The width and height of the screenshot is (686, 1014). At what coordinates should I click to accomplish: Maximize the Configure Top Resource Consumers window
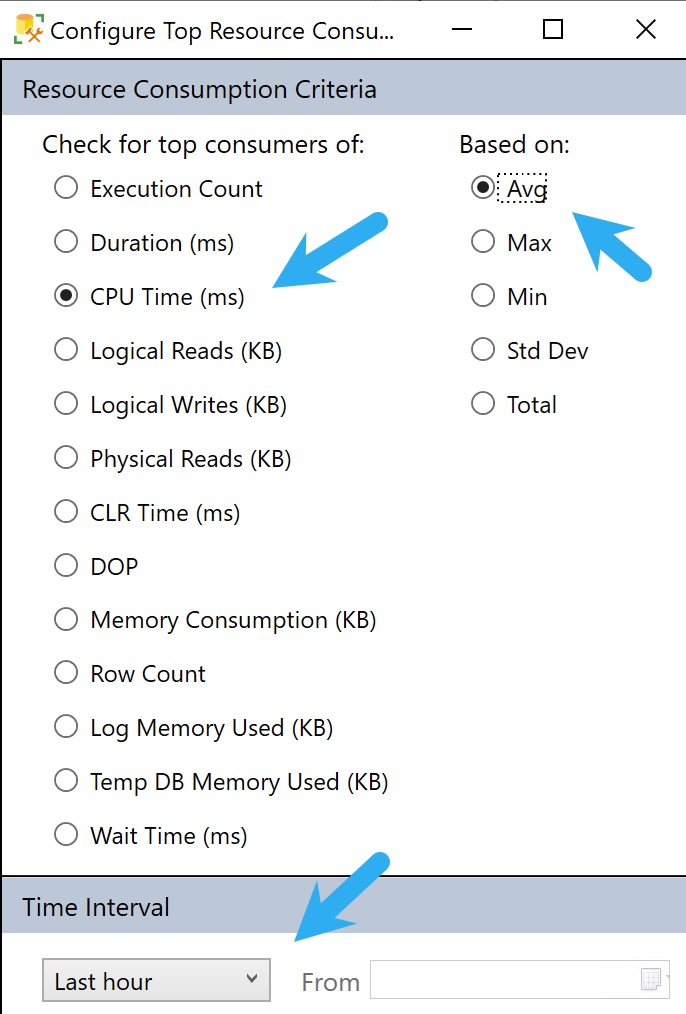(x=553, y=29)
